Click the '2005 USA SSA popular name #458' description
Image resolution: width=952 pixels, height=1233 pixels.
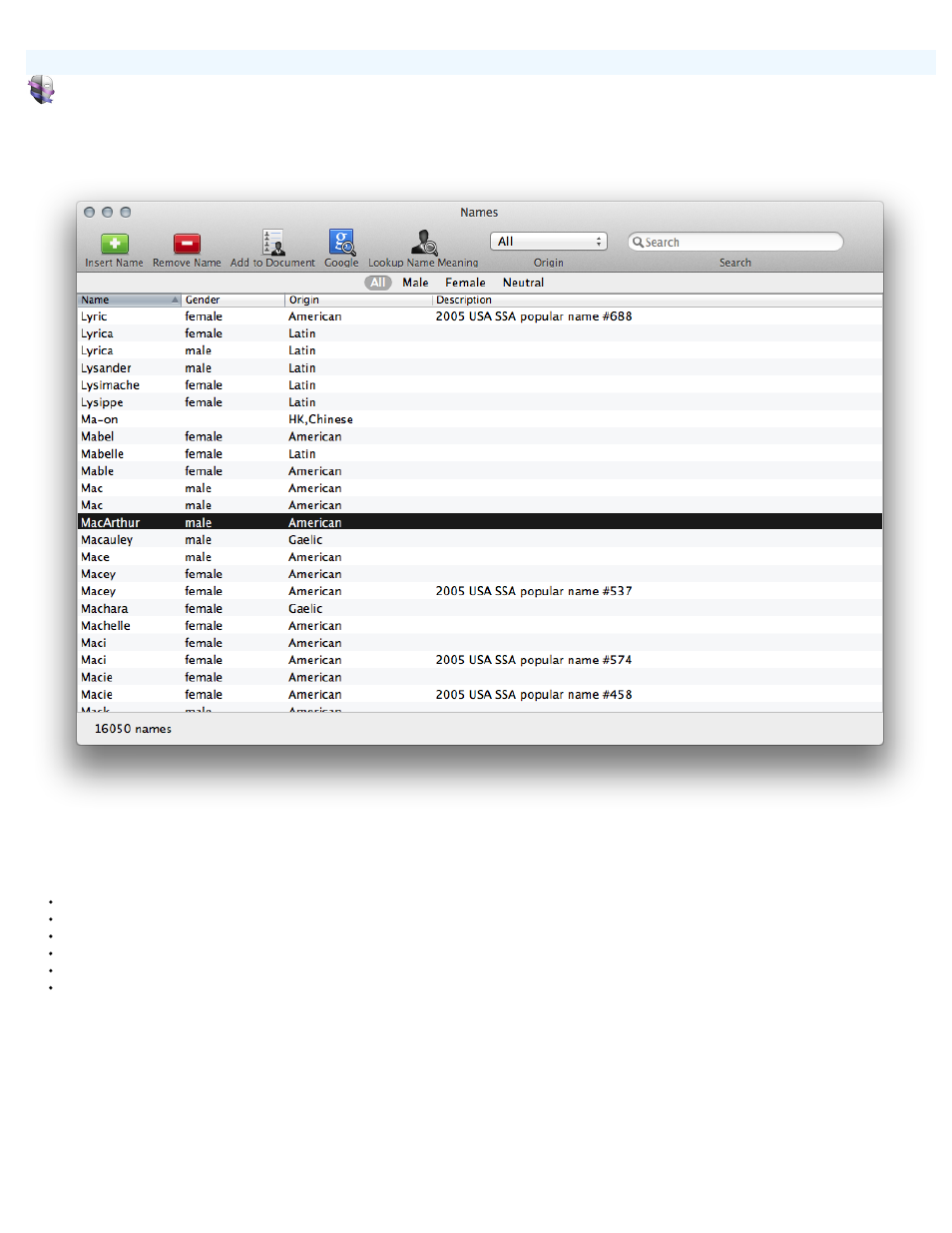pos(534,695)
